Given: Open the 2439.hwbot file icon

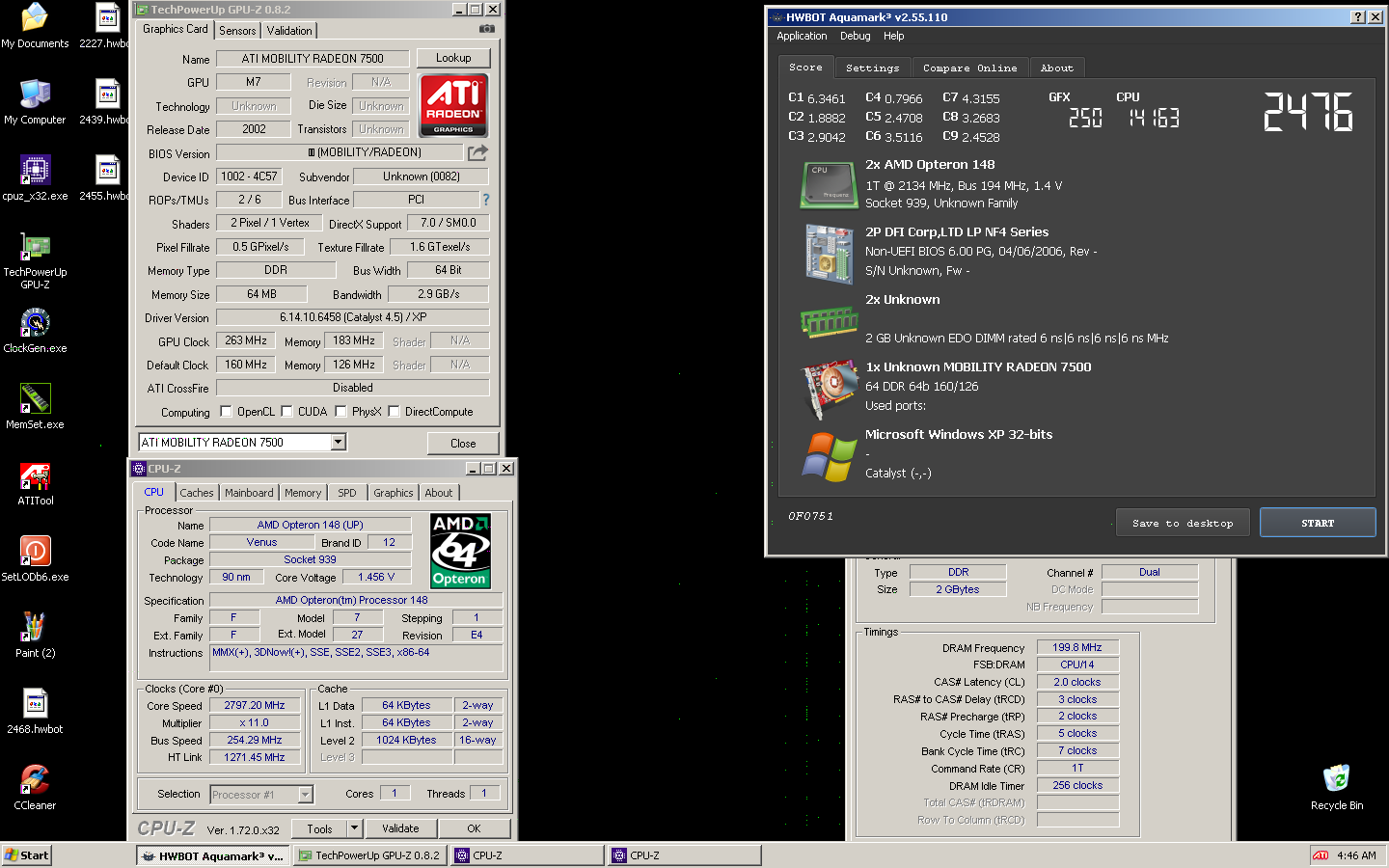Looking at the screenshot, I should (x=106, y=102).
